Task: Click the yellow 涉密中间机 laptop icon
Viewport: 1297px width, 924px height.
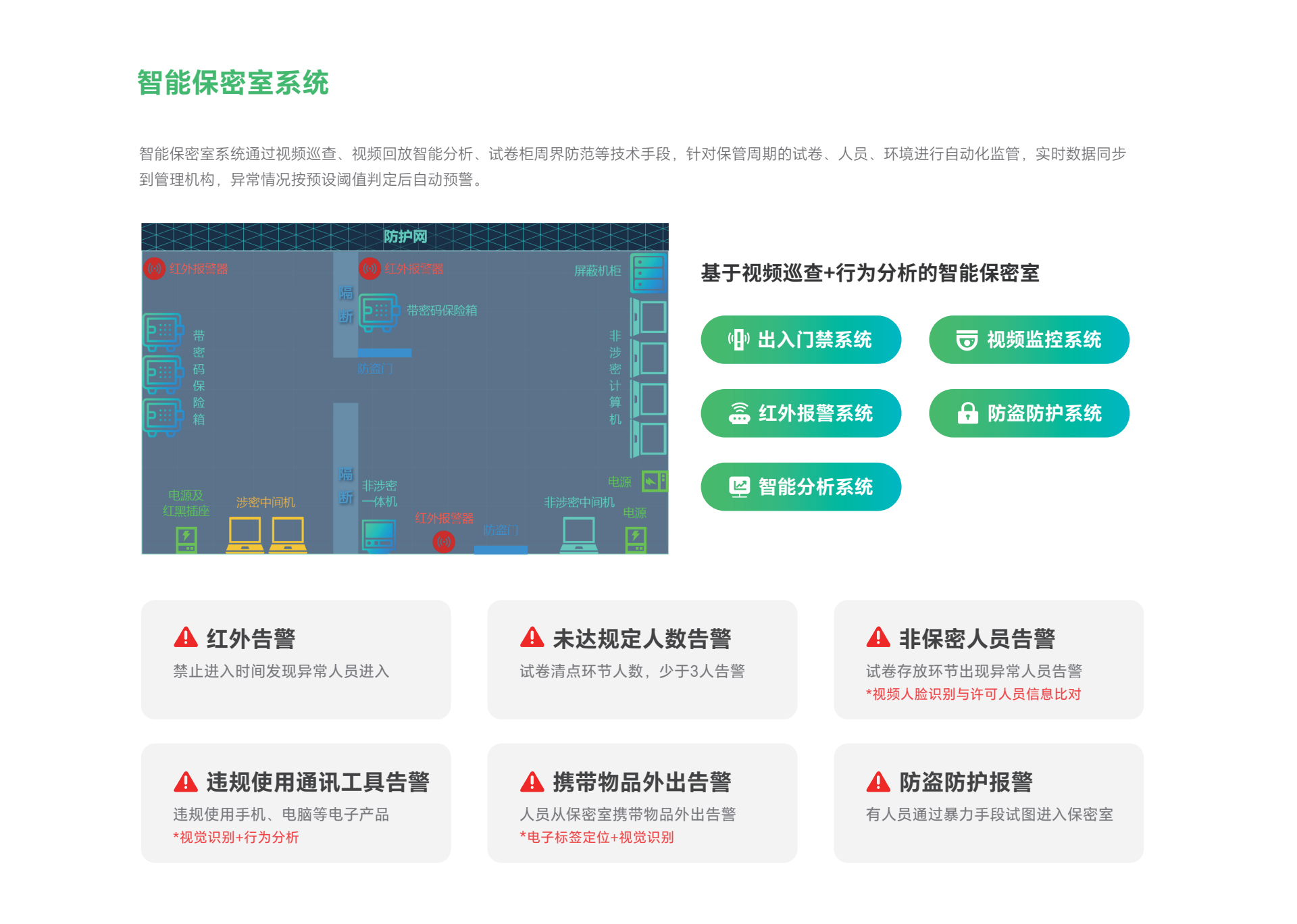Action: coord(245,535)
